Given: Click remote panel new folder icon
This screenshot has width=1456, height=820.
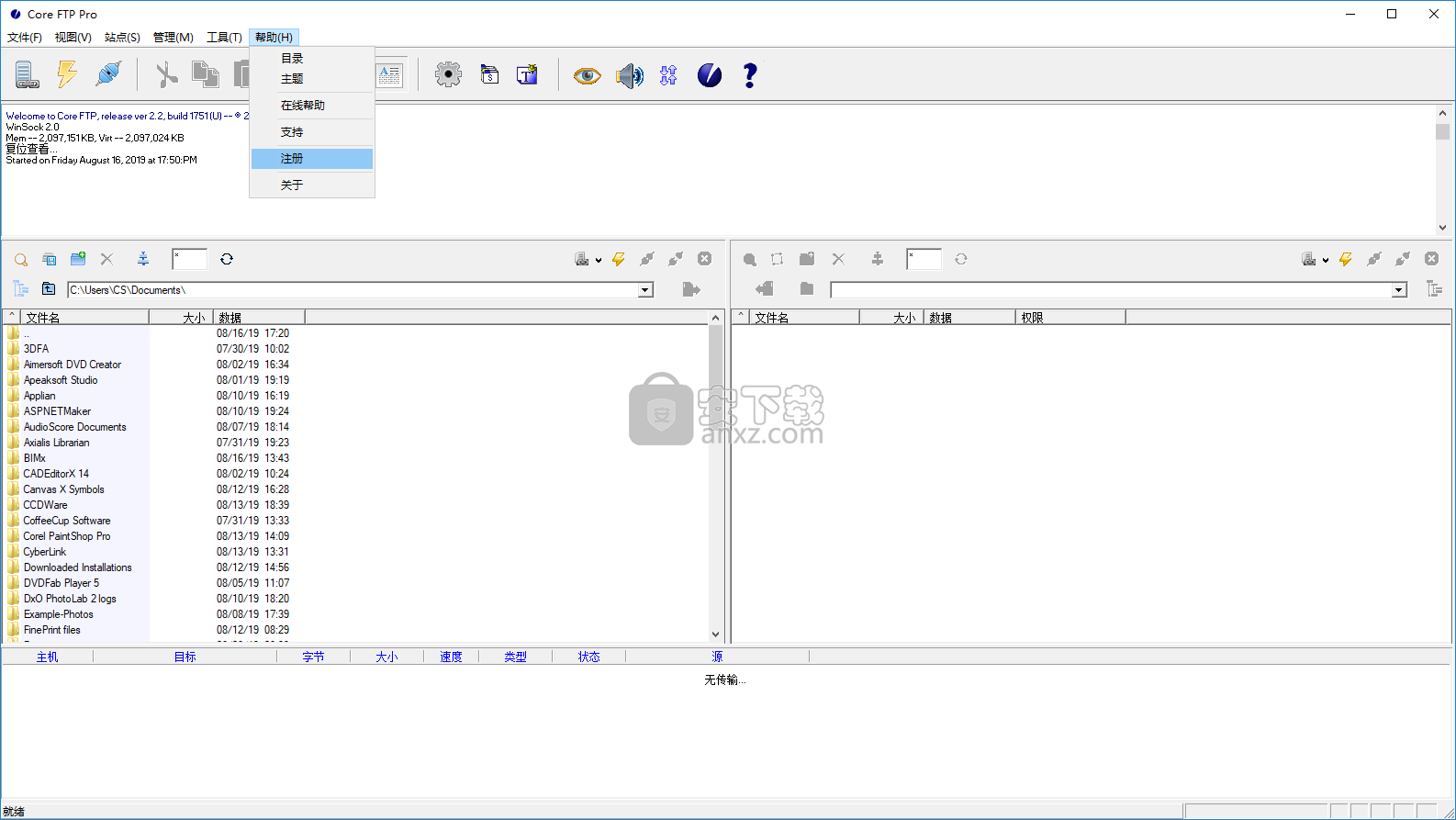Looking at the screenshot, I should coord(807,259).
